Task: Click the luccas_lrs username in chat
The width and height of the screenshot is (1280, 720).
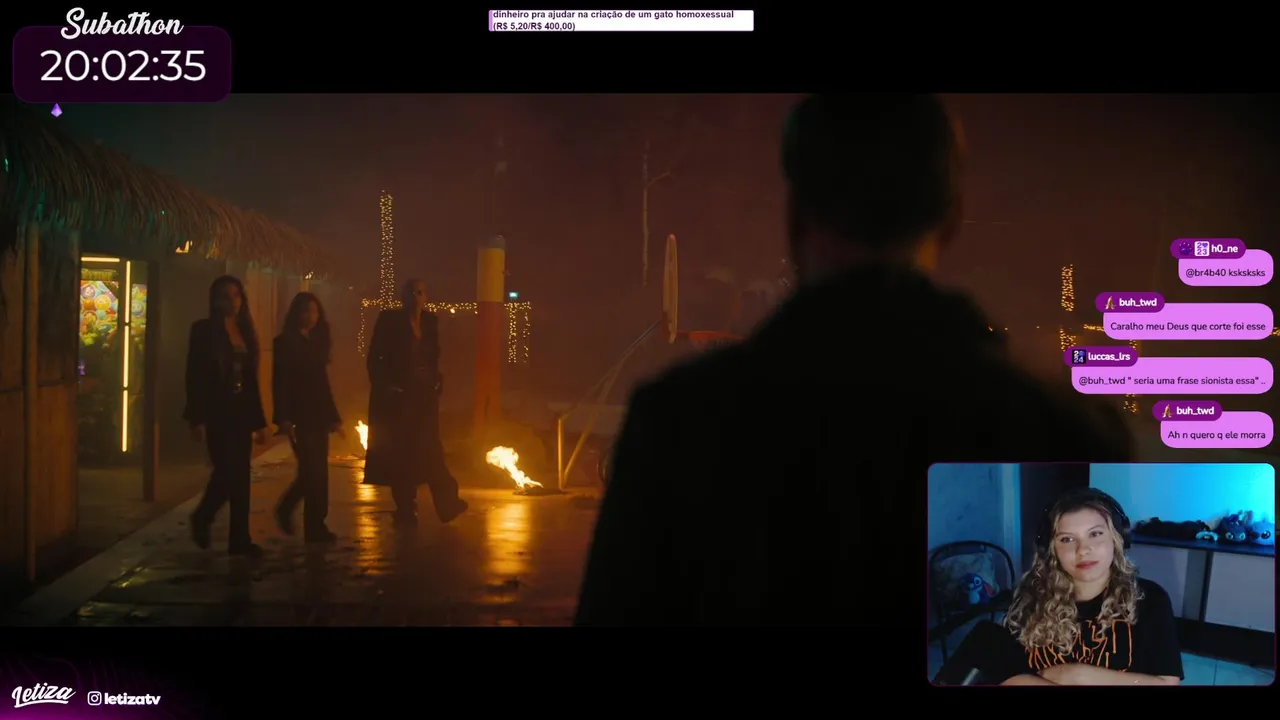Action: coord(1109,357)
